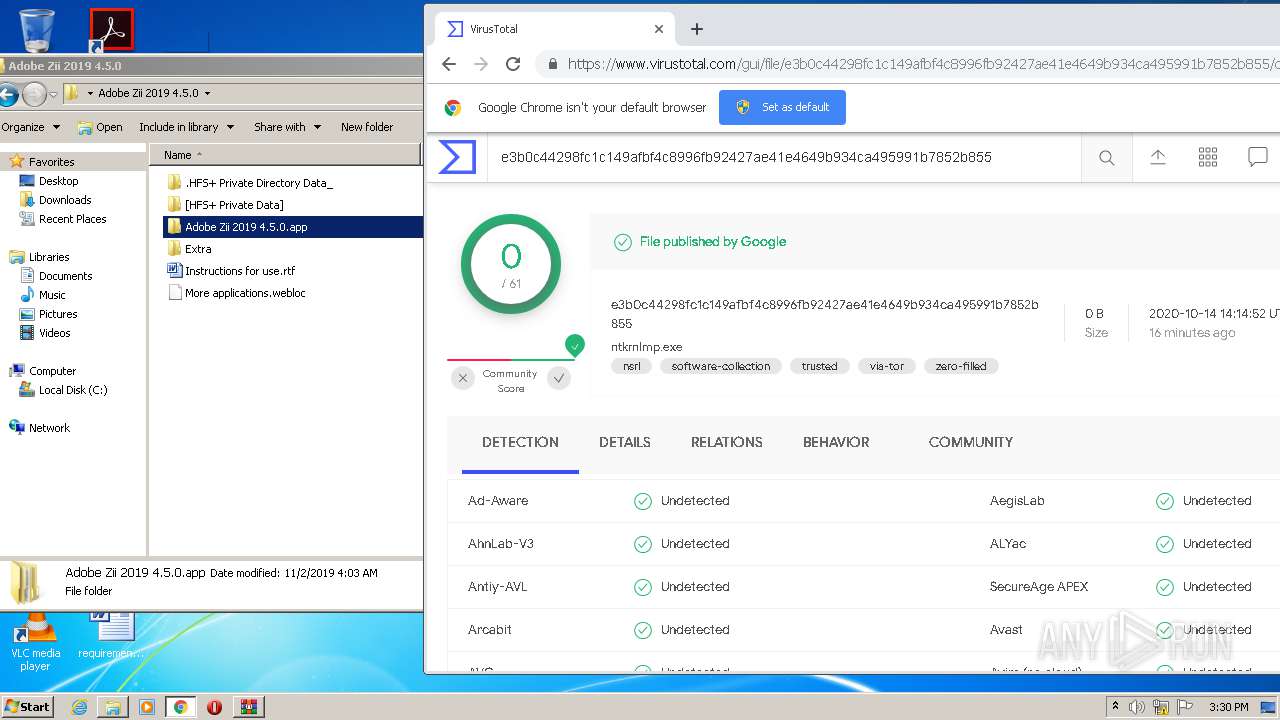Open Pictures library in navigation pane
1280x720 pixels.
pyautogui.click(x=48, y=314)
